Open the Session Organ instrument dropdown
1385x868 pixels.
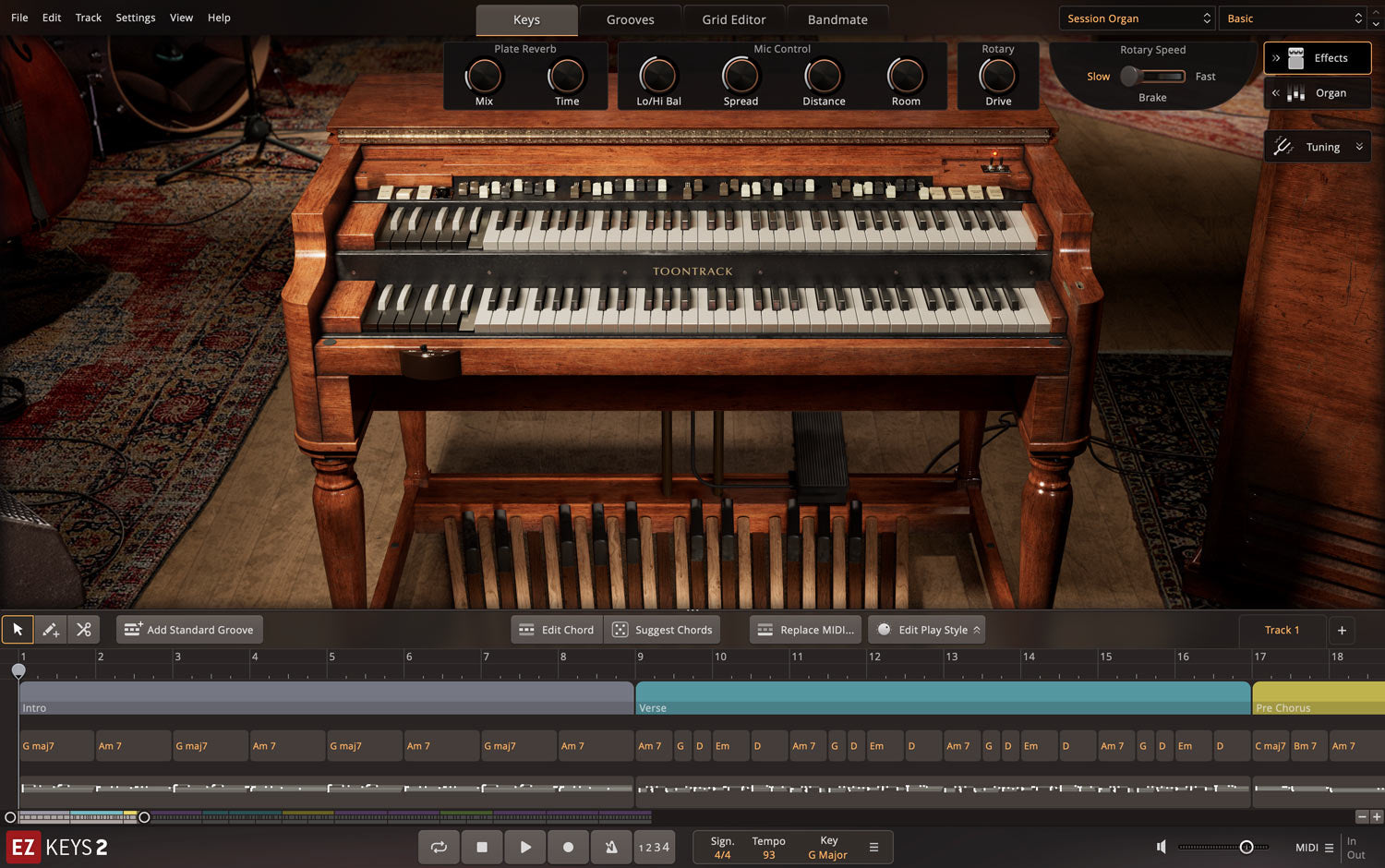point(1137,18)
